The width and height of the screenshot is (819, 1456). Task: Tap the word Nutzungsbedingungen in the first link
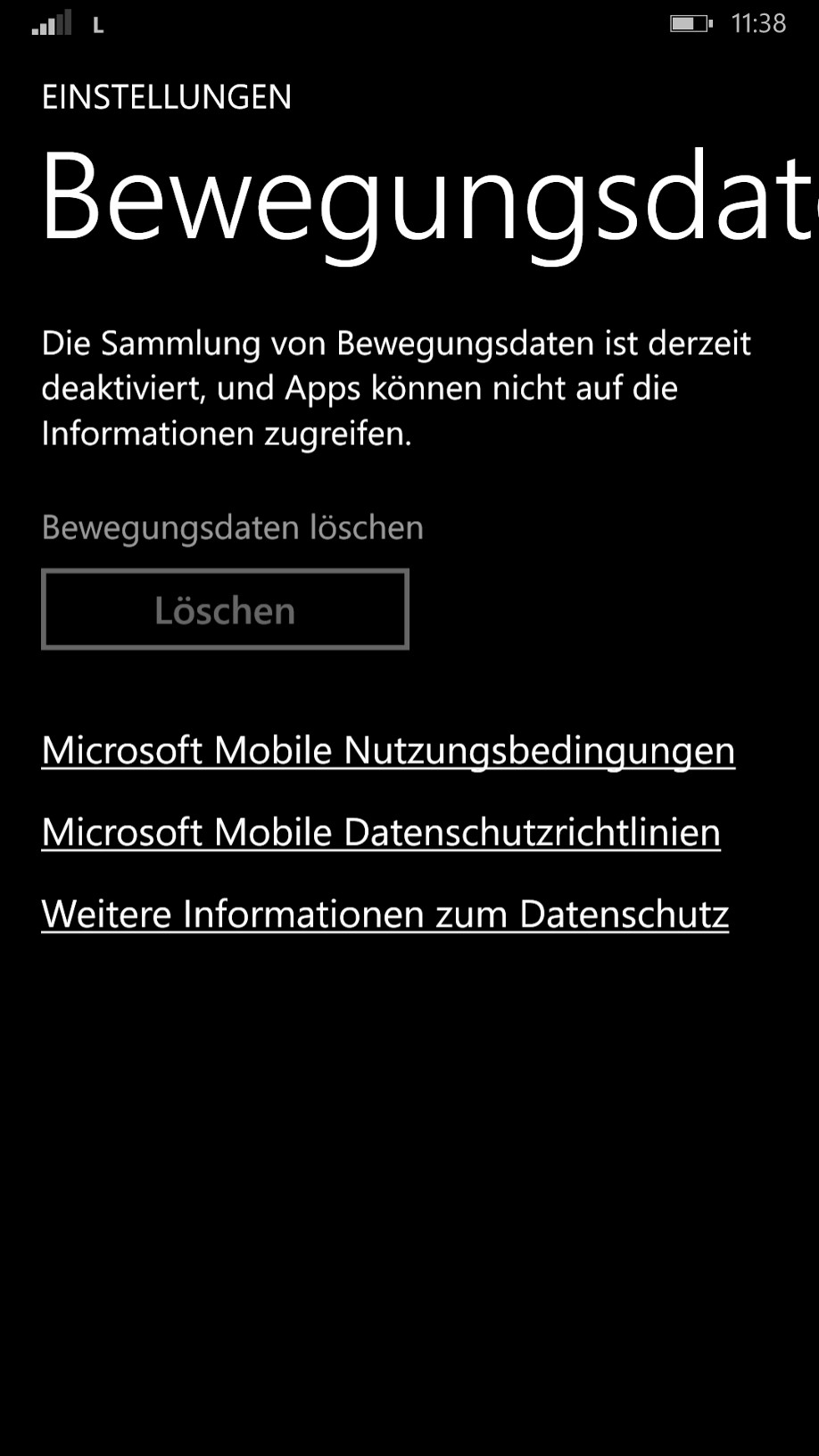(539, 751)
